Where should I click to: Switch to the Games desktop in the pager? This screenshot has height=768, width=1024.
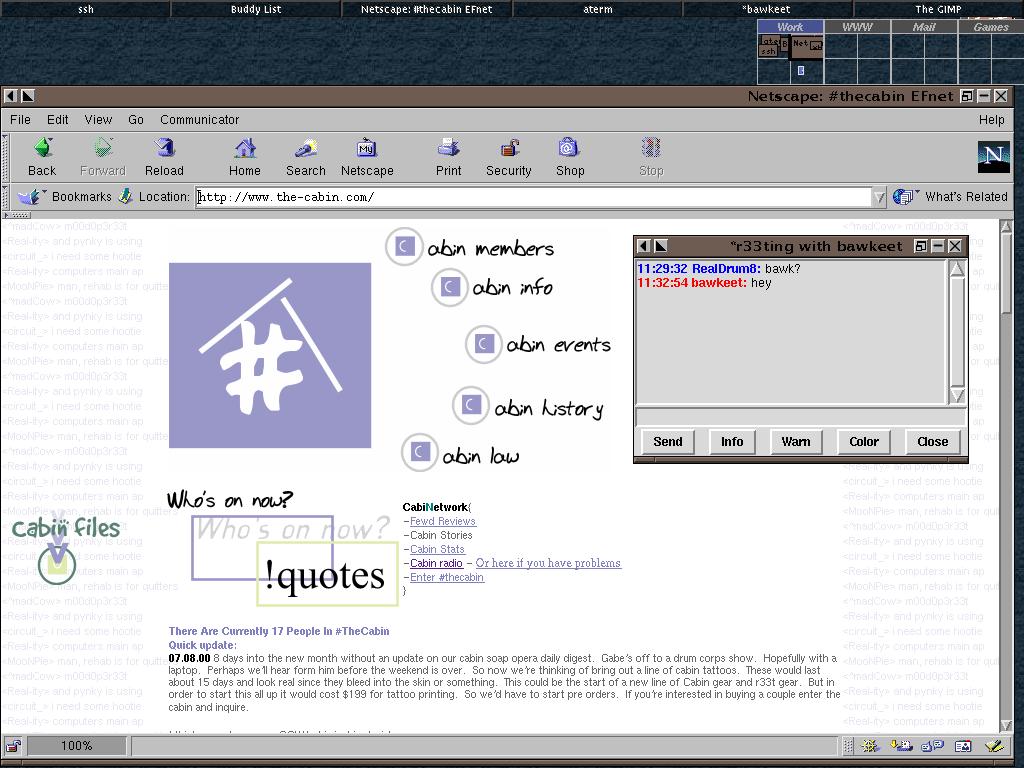point(991,27)
